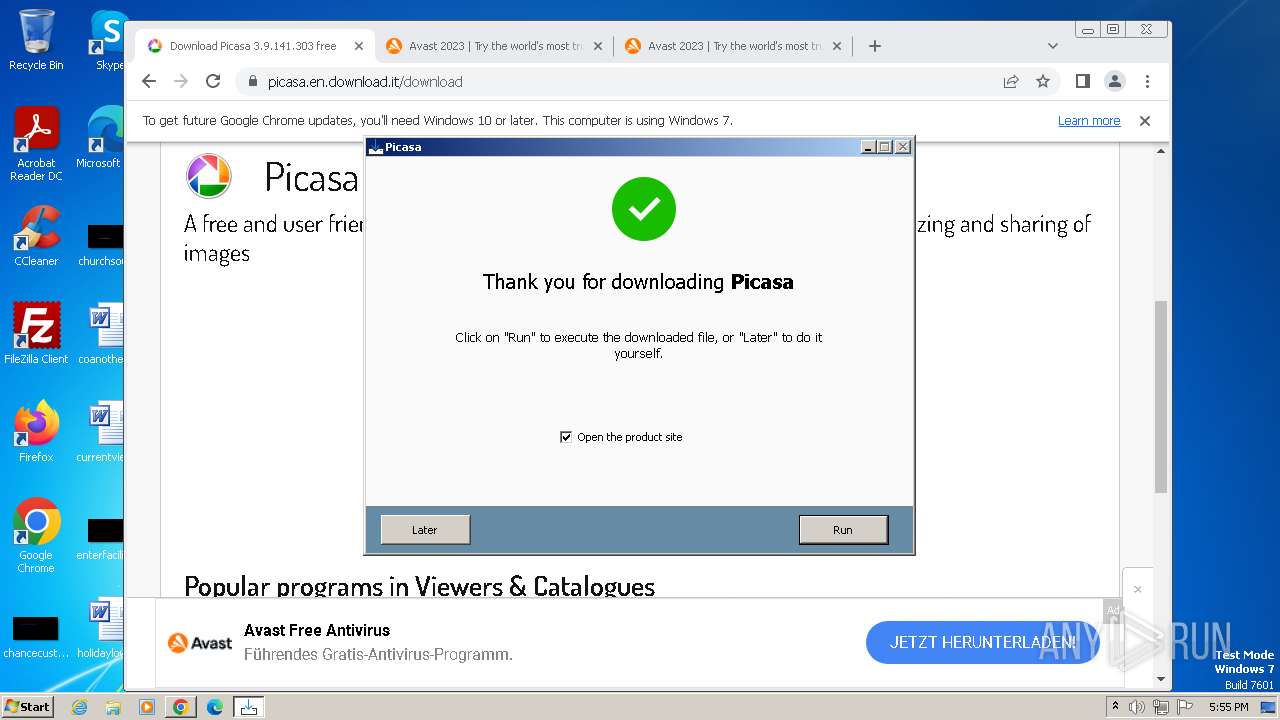Open CCleaner desktop icon
Screen dimensions: 1280x720
click(36, 236)
